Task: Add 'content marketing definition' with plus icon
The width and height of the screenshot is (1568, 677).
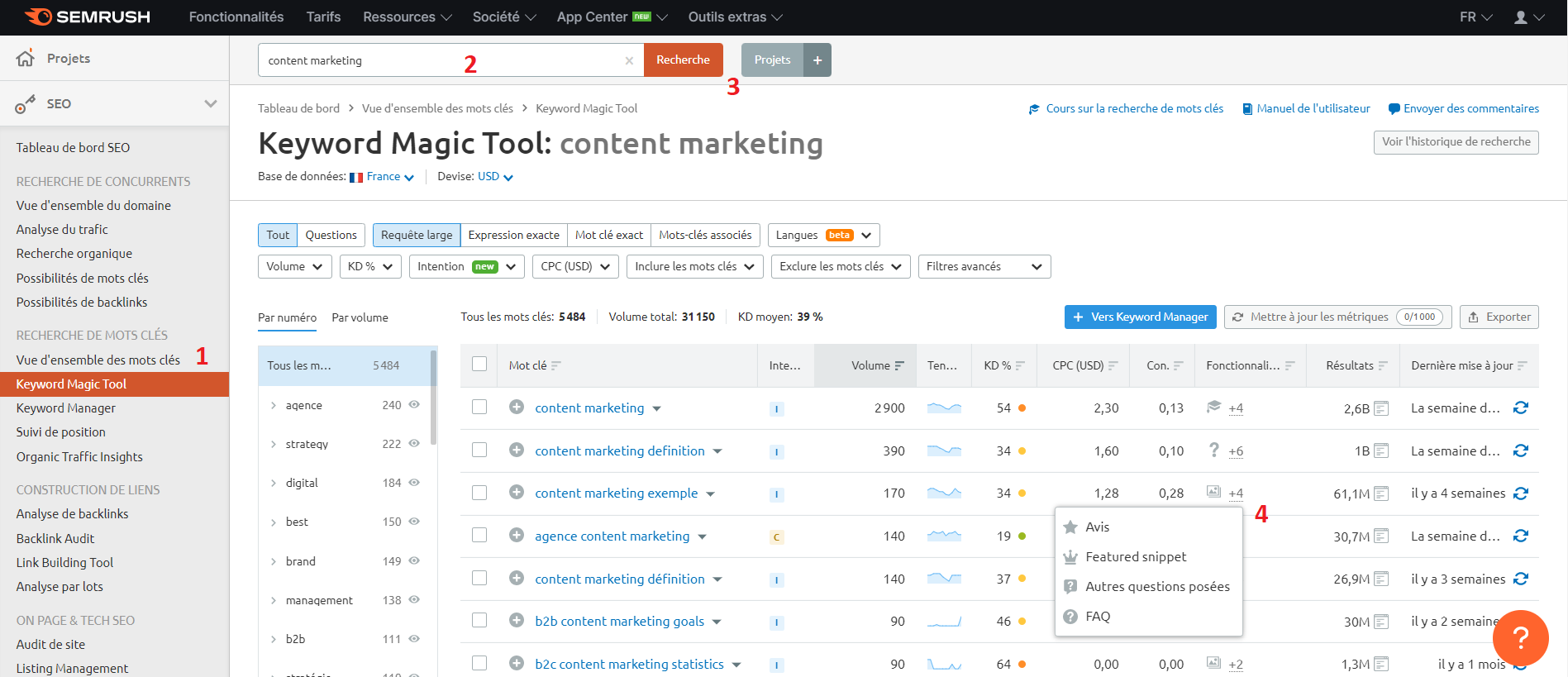Action: [x=517, y=450]
